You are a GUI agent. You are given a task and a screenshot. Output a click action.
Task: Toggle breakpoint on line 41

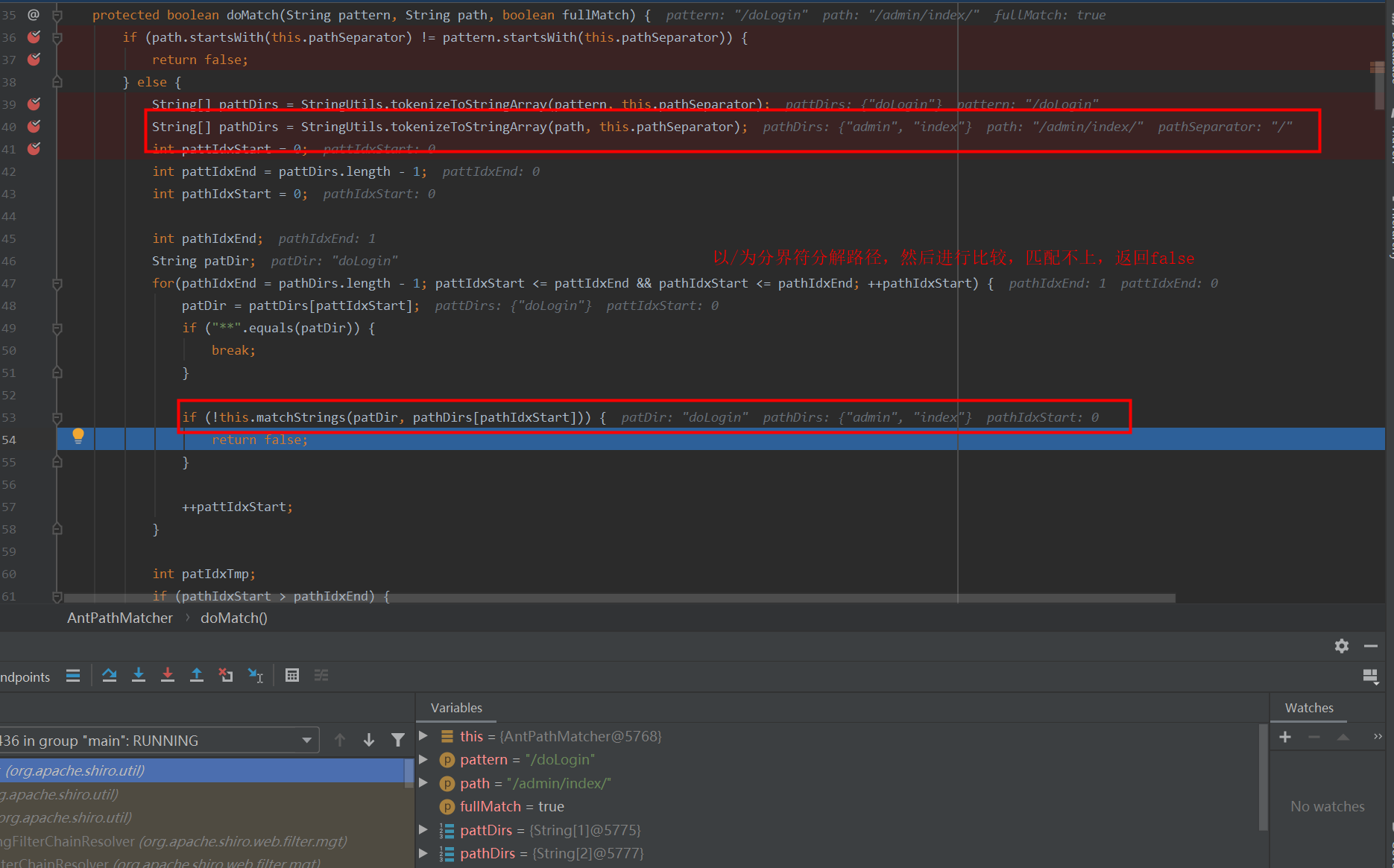click(34, 148)
